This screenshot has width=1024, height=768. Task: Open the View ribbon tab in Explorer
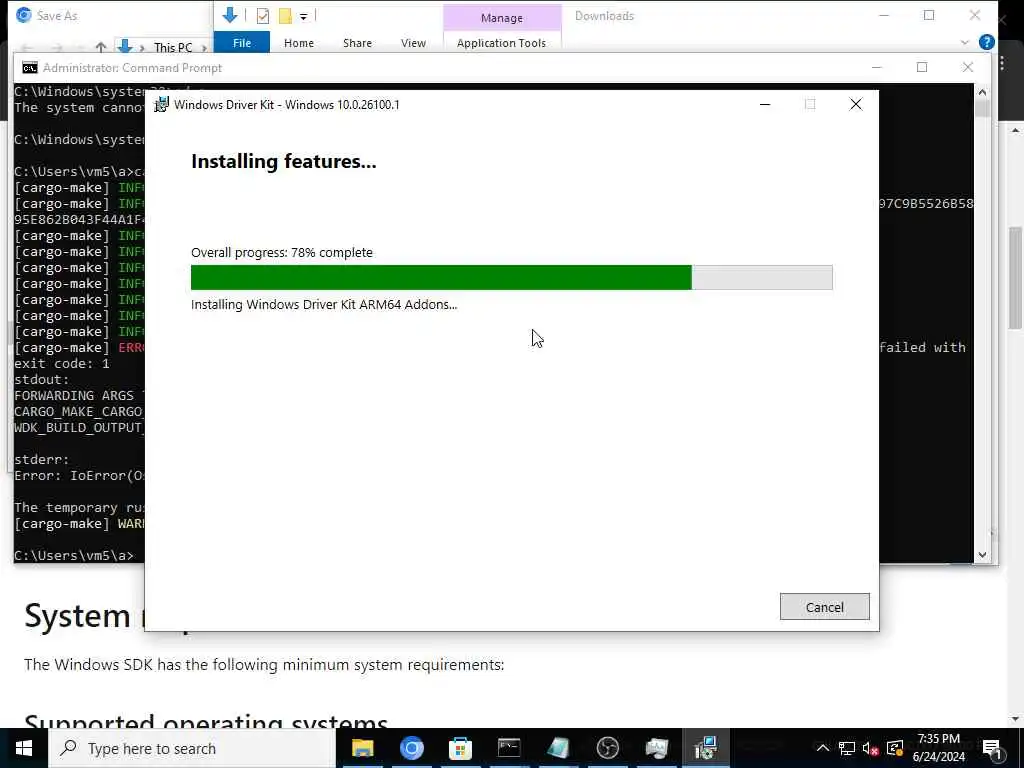click(x=413, y=42)
